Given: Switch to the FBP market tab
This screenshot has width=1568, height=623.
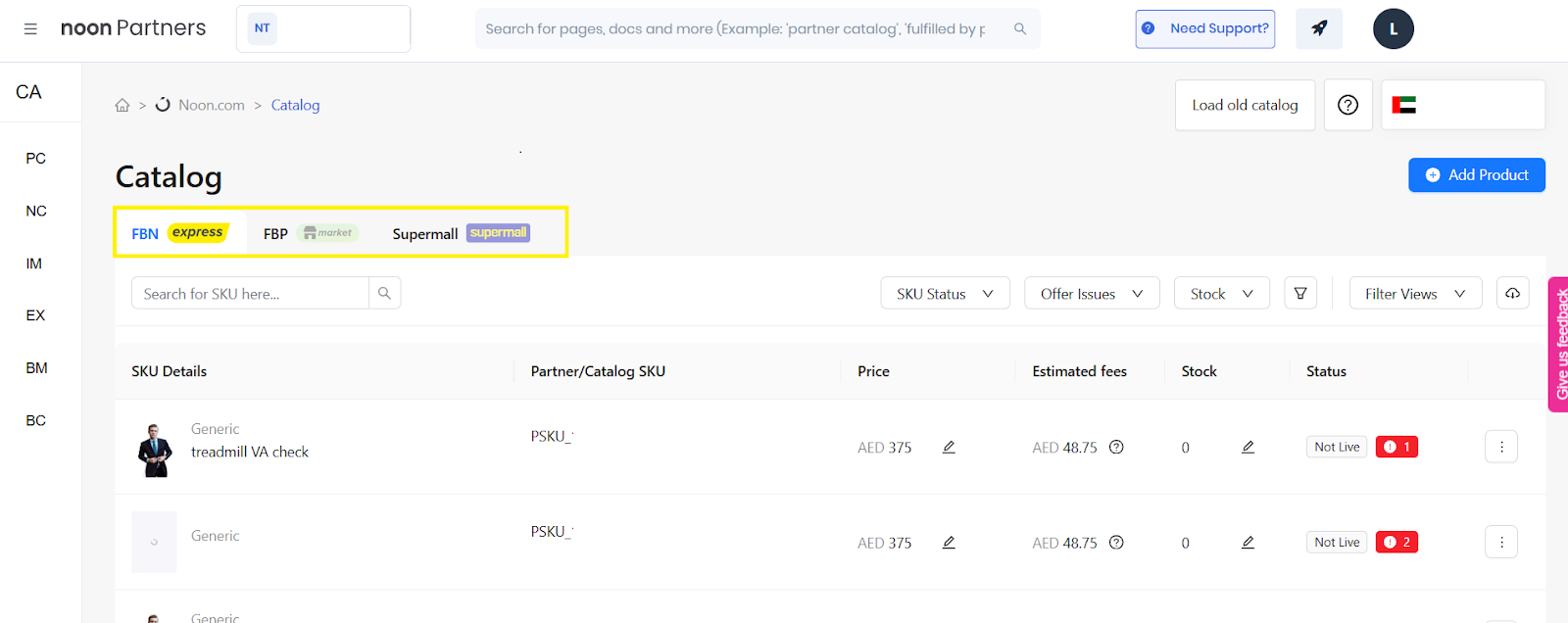Looking at the screenshot, I should (311, 233).
